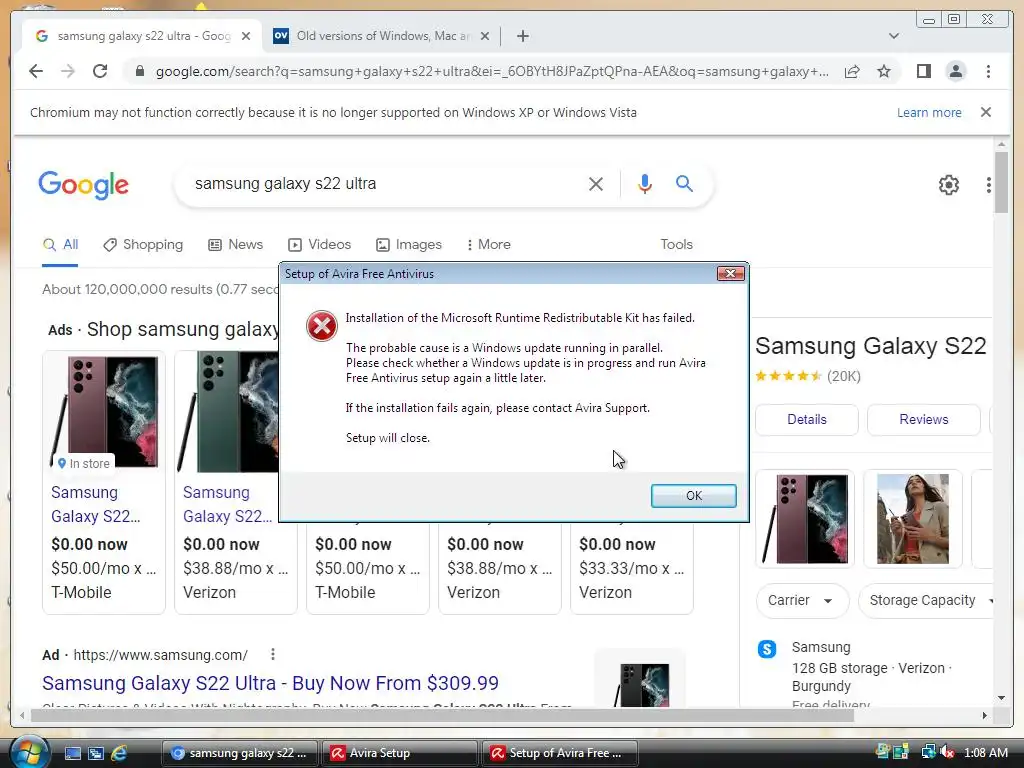1024x768 pixels.
Task: Click OK in Avira setup error dialog
Action: 694,496
